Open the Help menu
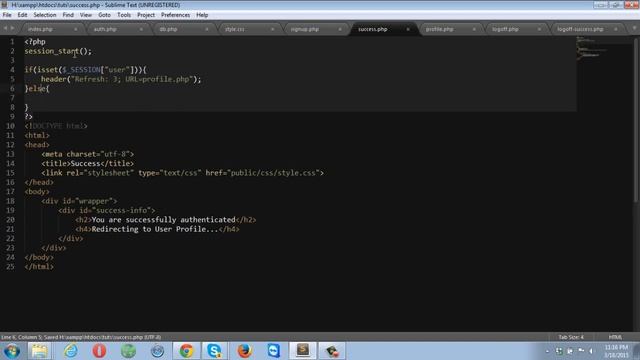 [x=202, y=15]
